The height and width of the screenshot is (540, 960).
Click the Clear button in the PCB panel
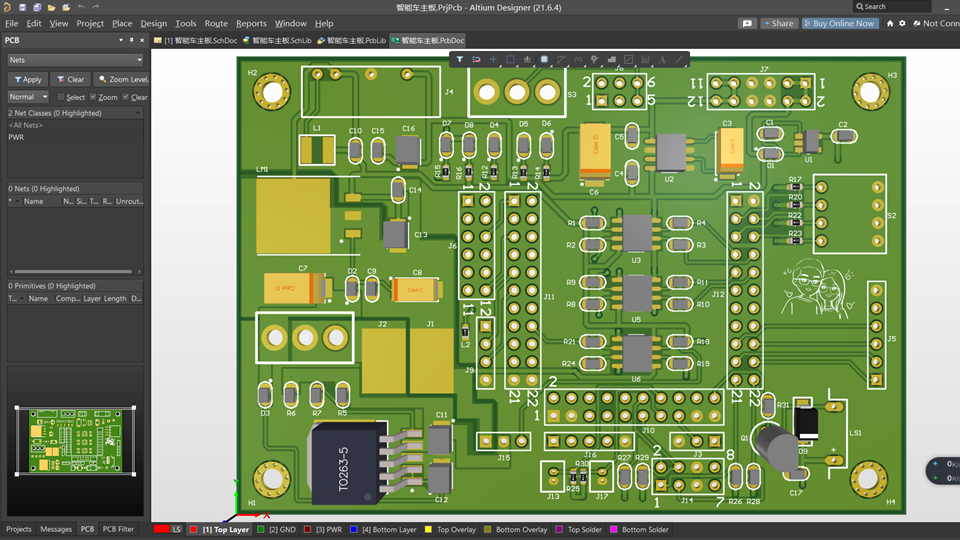(x=70, y=80)
